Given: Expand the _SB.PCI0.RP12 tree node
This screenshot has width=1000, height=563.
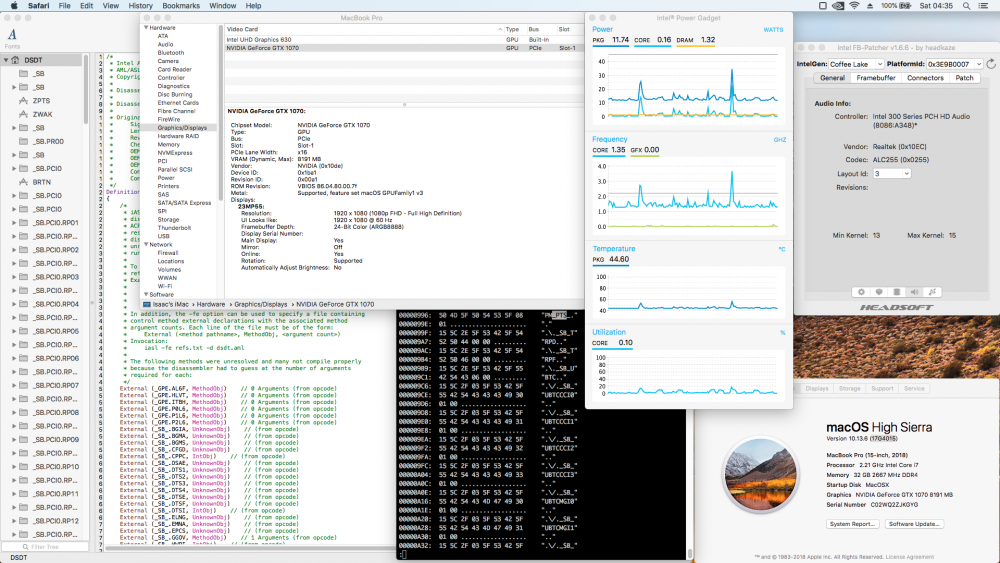Looking at the screenshot, I should coord(14,521).
